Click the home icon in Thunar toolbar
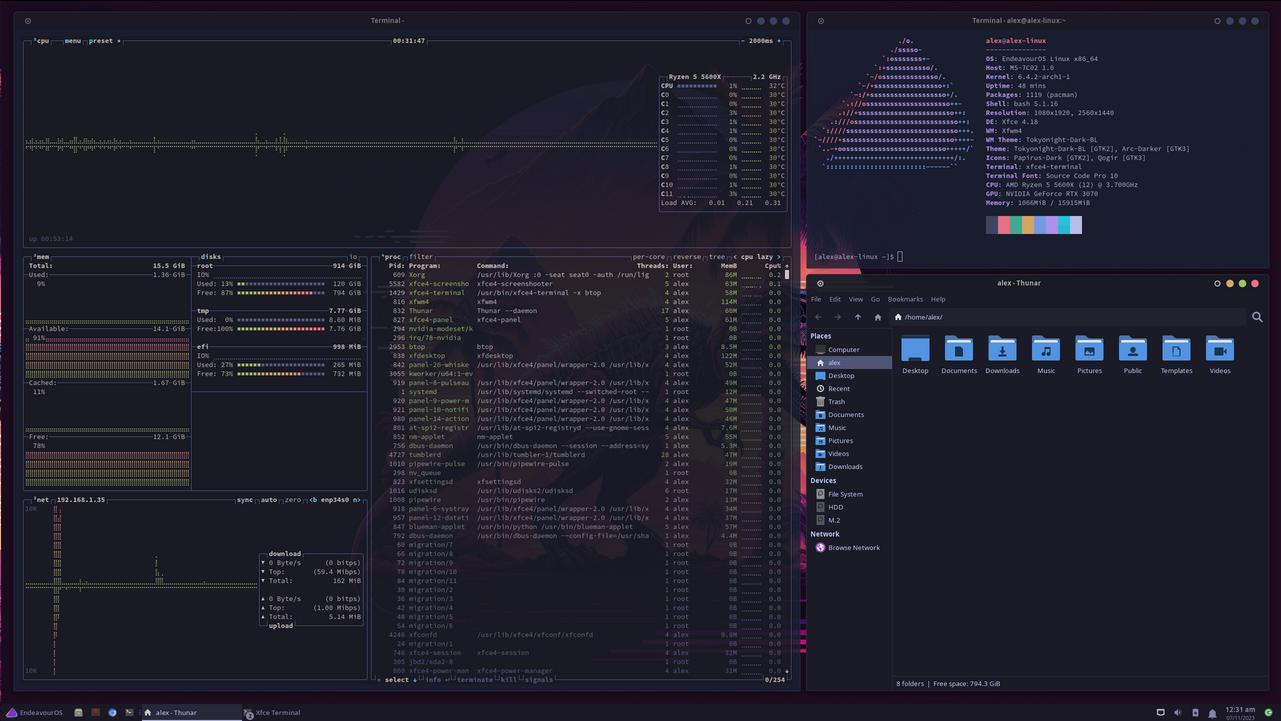Screen dimensions: 1281x721 click(x=878, y=317)
